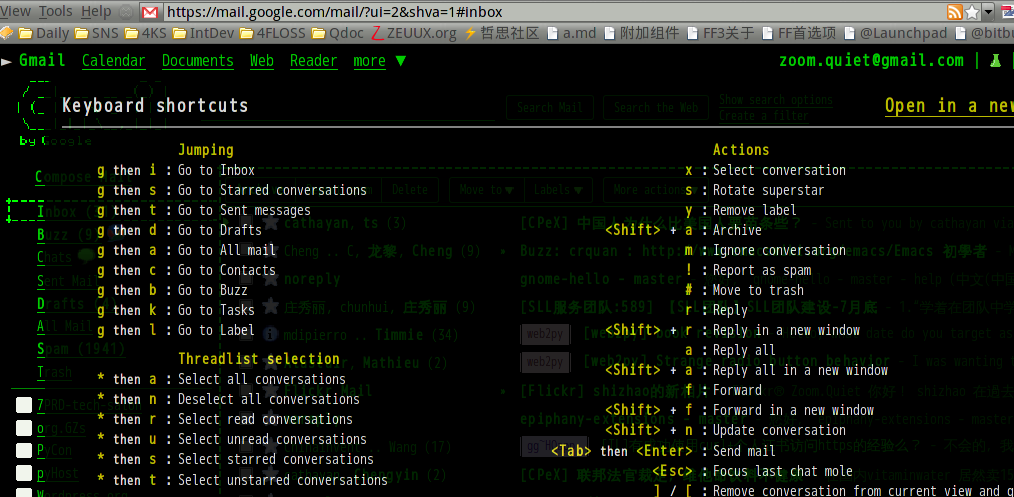This screenshot has height=497, width=1014.
Task: Click the zoom.quiet@gmail.com account address
Action: 871,61
